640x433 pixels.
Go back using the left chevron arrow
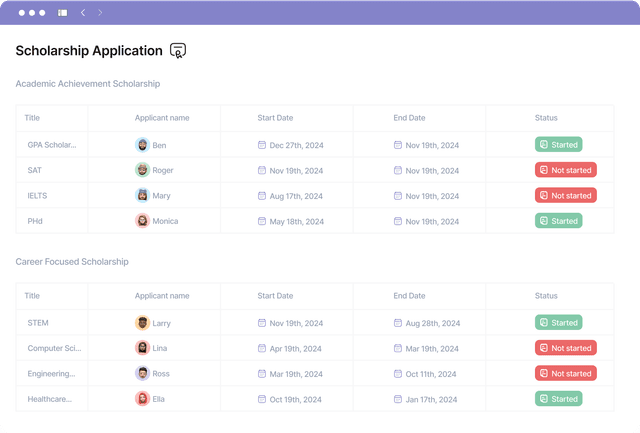pyautogui.click(x=82, y=13)
